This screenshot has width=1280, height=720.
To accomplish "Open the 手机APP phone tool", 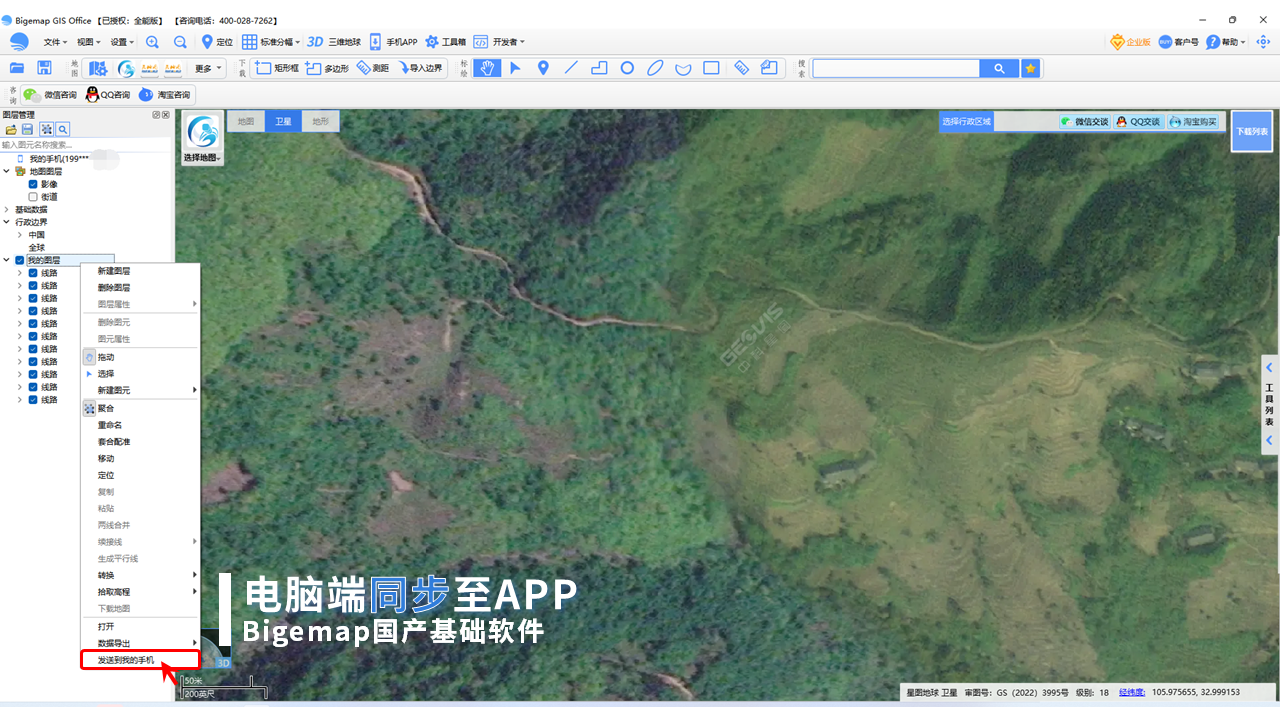I will pos(393,42).
